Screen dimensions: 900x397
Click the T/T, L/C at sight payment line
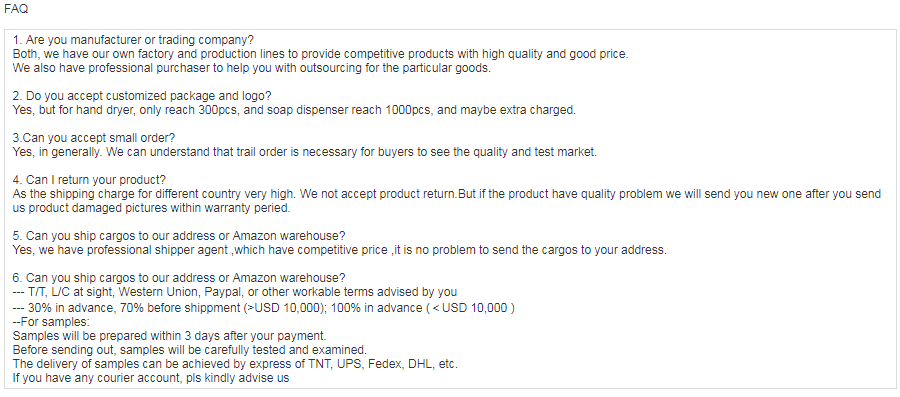[x=235, y=292]
